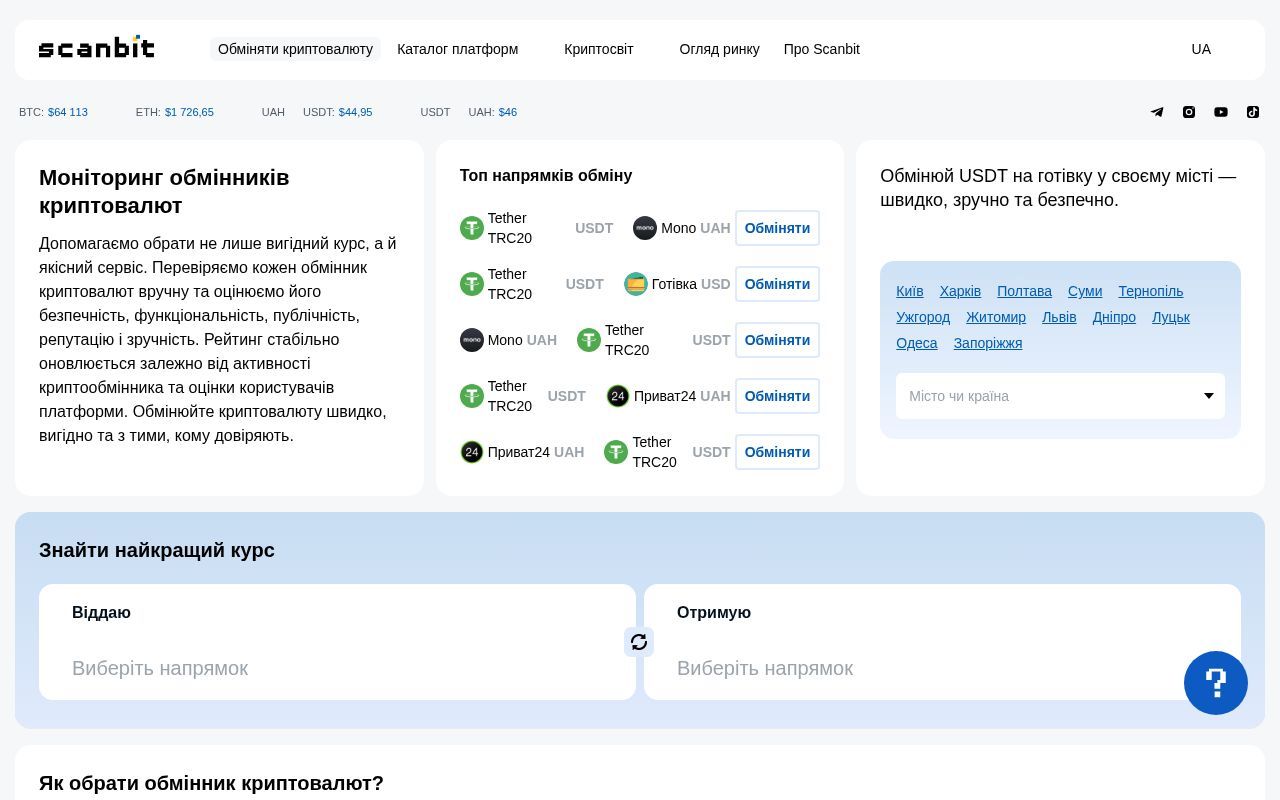Open the Огляд ринку menu item
Image resolution: width=1280 pixels, height=800 pixels.
pyautogui.click(x=720, y=49)
